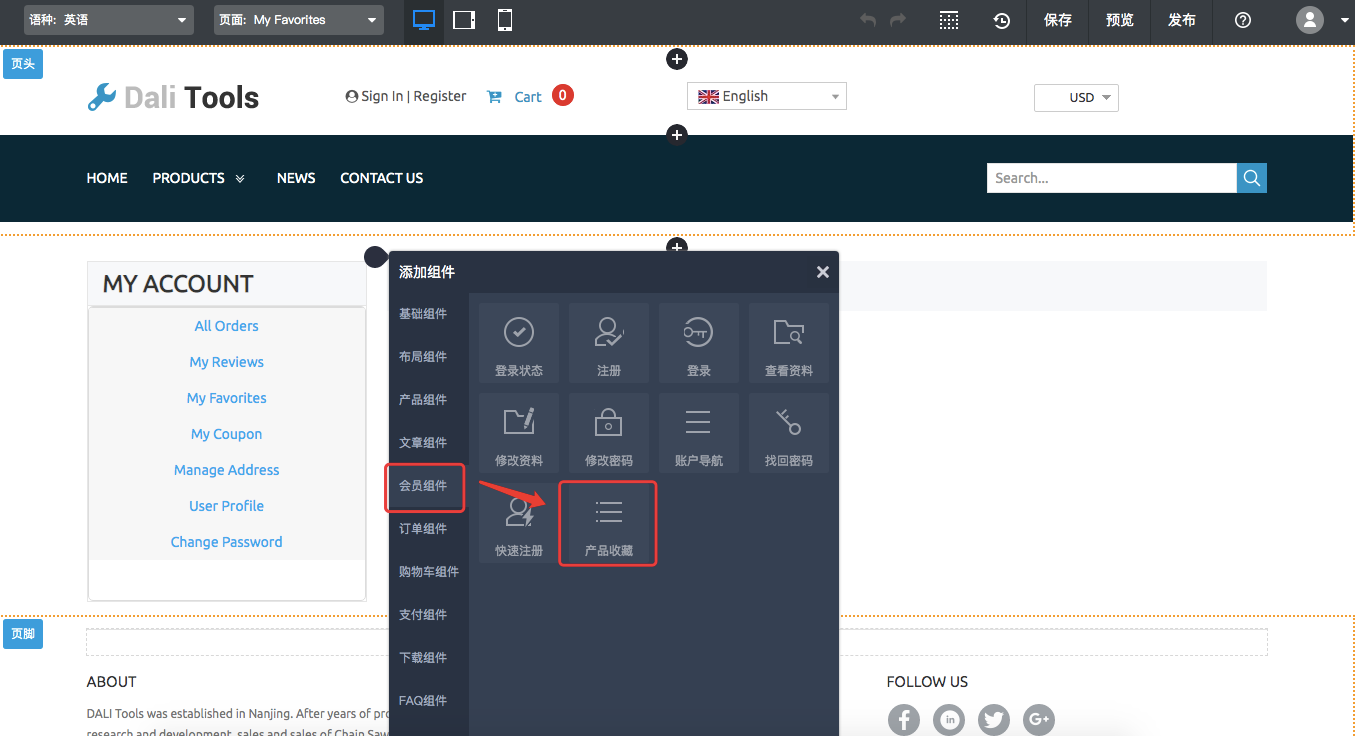
Task: Select the 注册 component icon in the dialog
Action: click(x=608, y=342)
